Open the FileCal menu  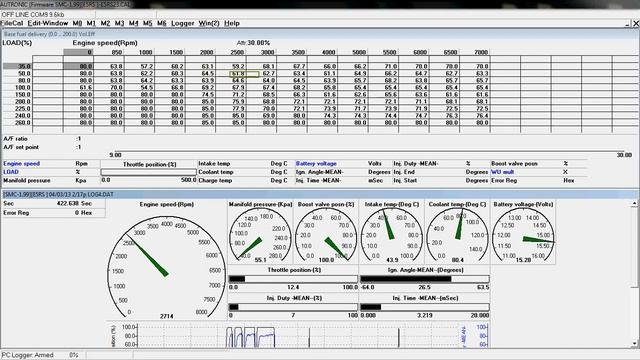pos(12,23)
